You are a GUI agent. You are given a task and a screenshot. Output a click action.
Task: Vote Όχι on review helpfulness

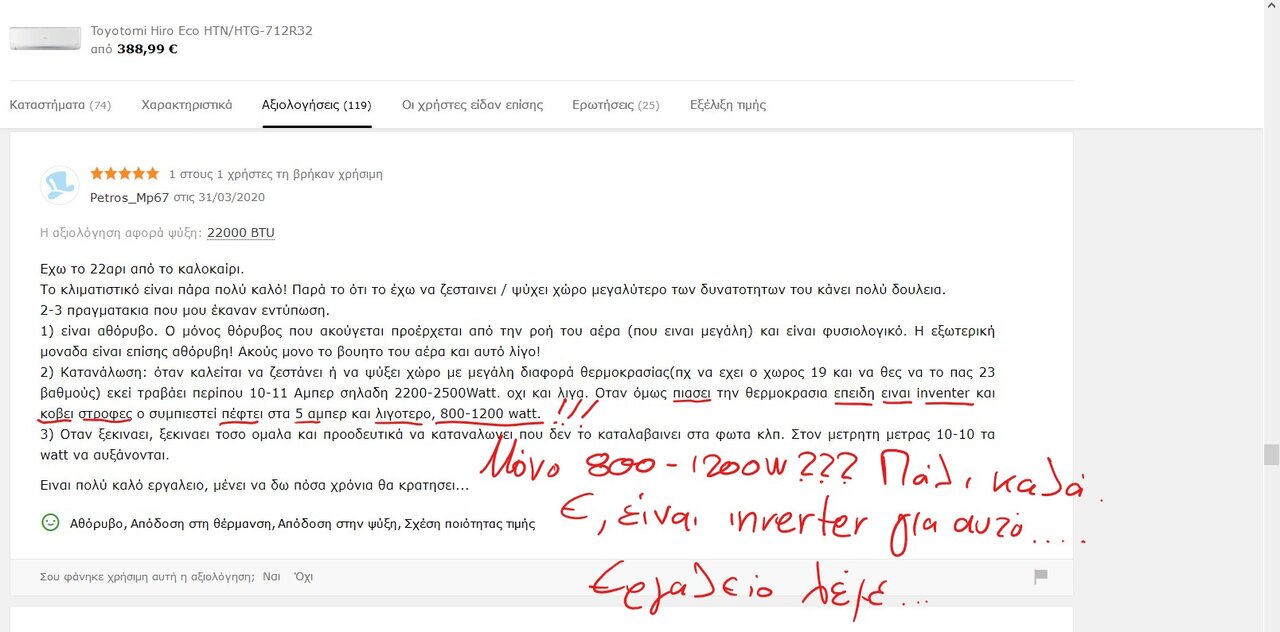303,577
